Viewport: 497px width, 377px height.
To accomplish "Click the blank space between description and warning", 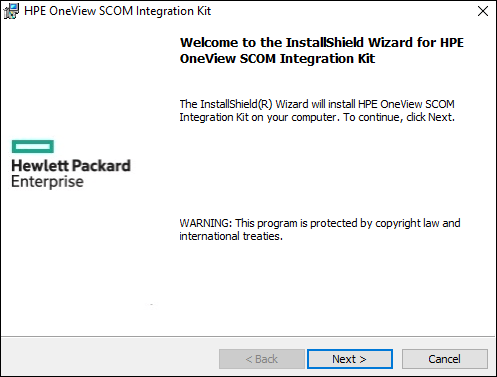I will coord(320,170).
